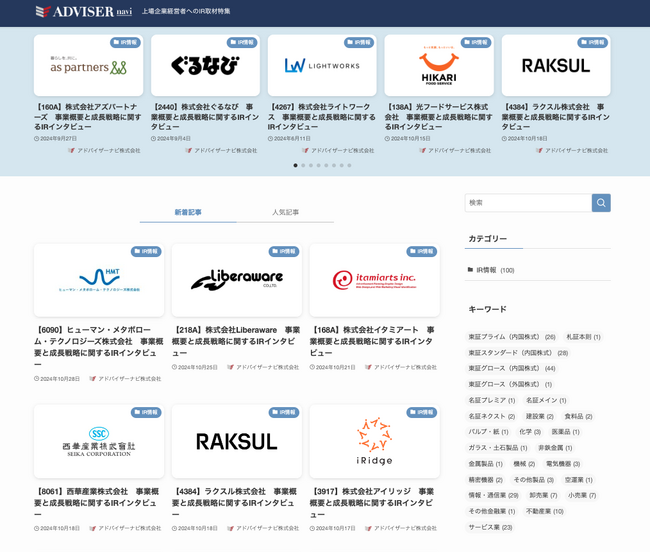Image resolution: width=650 pixels, height=552 pixels.
Task: Select the 小売業 keyword tag
Action: pos(582,495)
